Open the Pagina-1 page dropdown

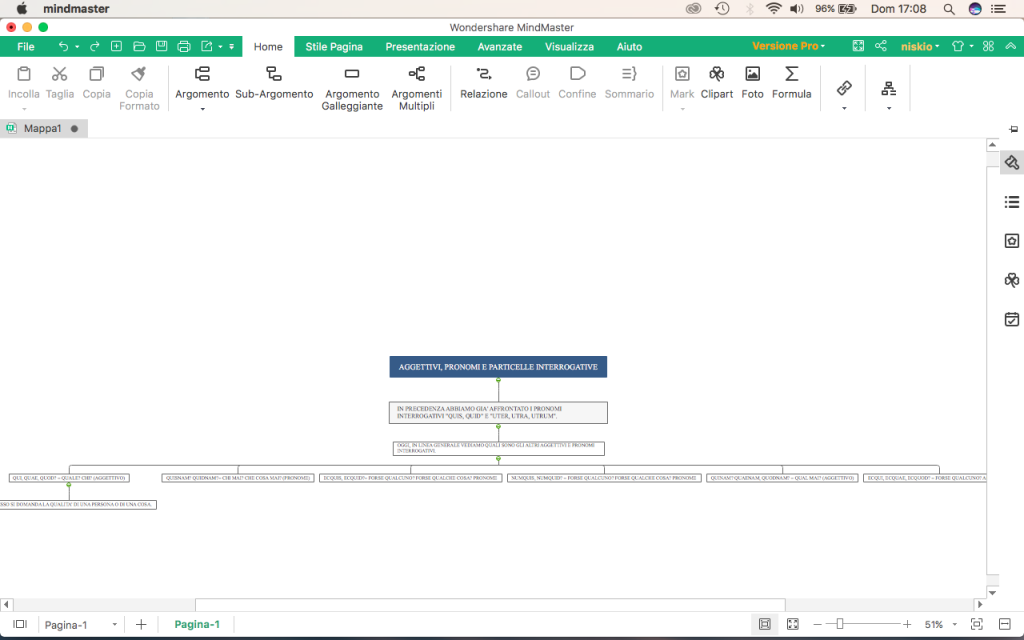pyautogui.click(x=115, y=624)
